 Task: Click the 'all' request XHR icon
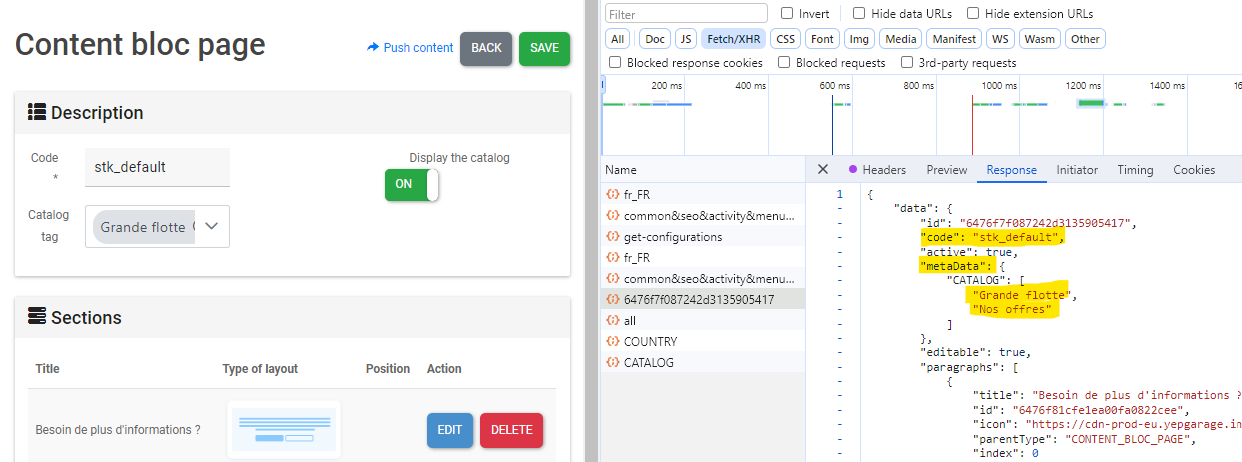tap(613, 321)
